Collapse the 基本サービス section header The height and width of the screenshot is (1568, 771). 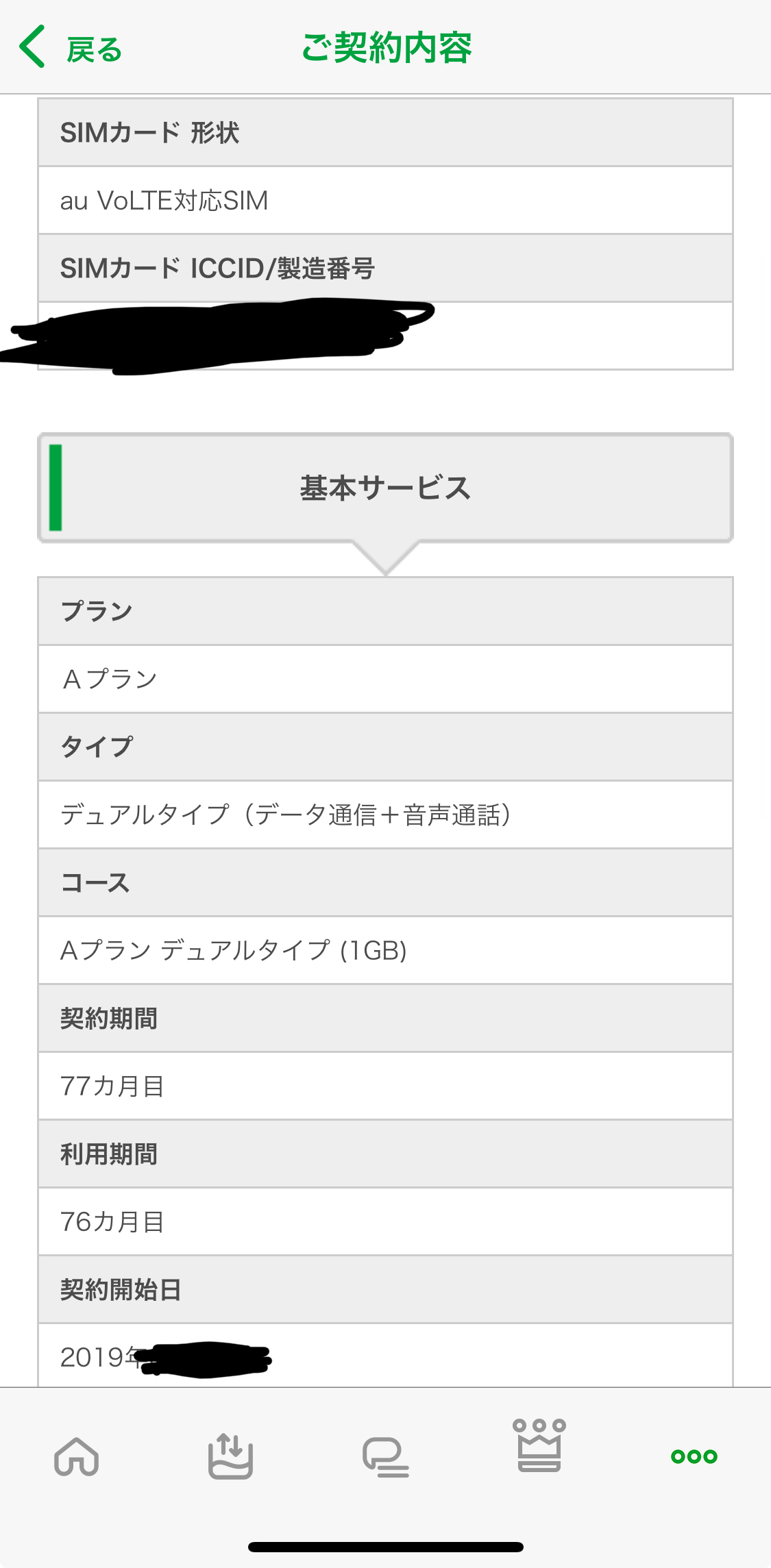(385, 488)
